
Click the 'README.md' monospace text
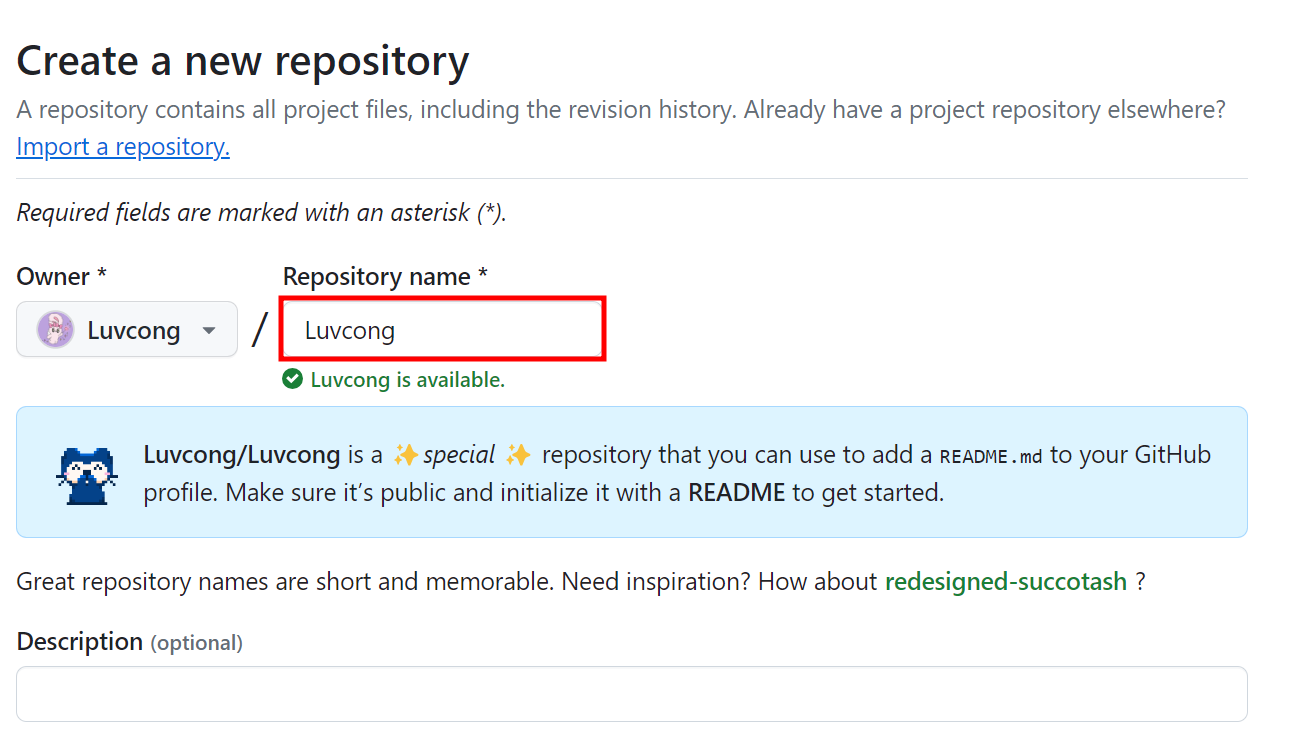(x=991, y=456)
